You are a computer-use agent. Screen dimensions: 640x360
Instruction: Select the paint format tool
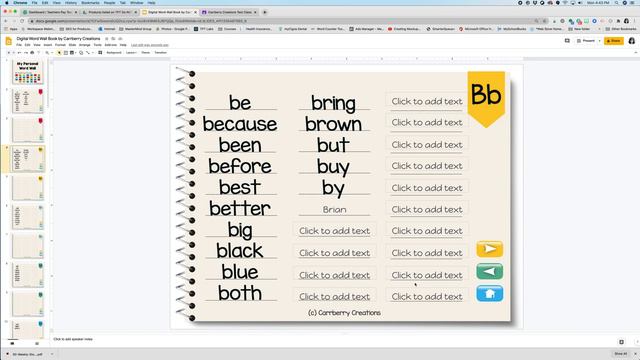pyautogui.click(x=38, y=53)
